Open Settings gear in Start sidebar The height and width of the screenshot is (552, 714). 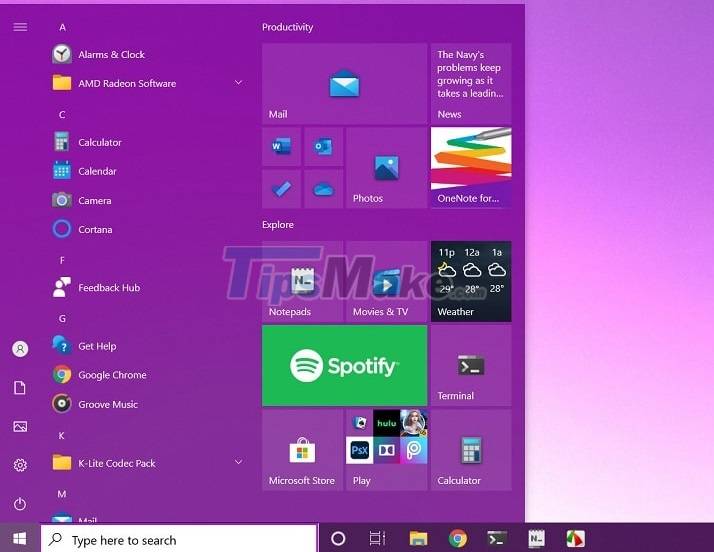click(x=20, y=465)
